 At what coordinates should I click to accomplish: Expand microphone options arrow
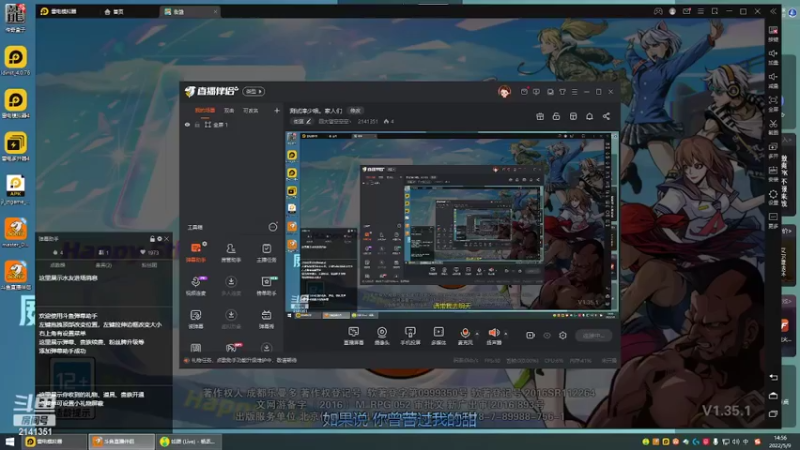point(477,334)
